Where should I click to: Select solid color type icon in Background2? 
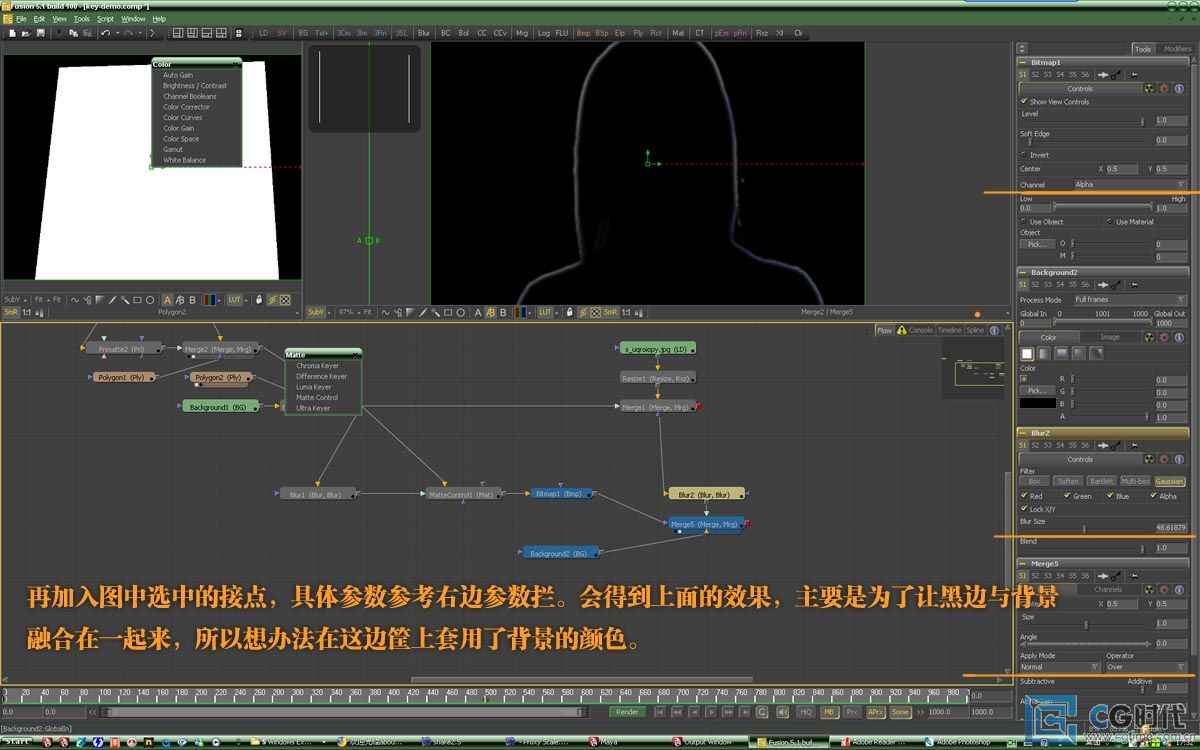pyautogui.click(x=1026, y=353)
